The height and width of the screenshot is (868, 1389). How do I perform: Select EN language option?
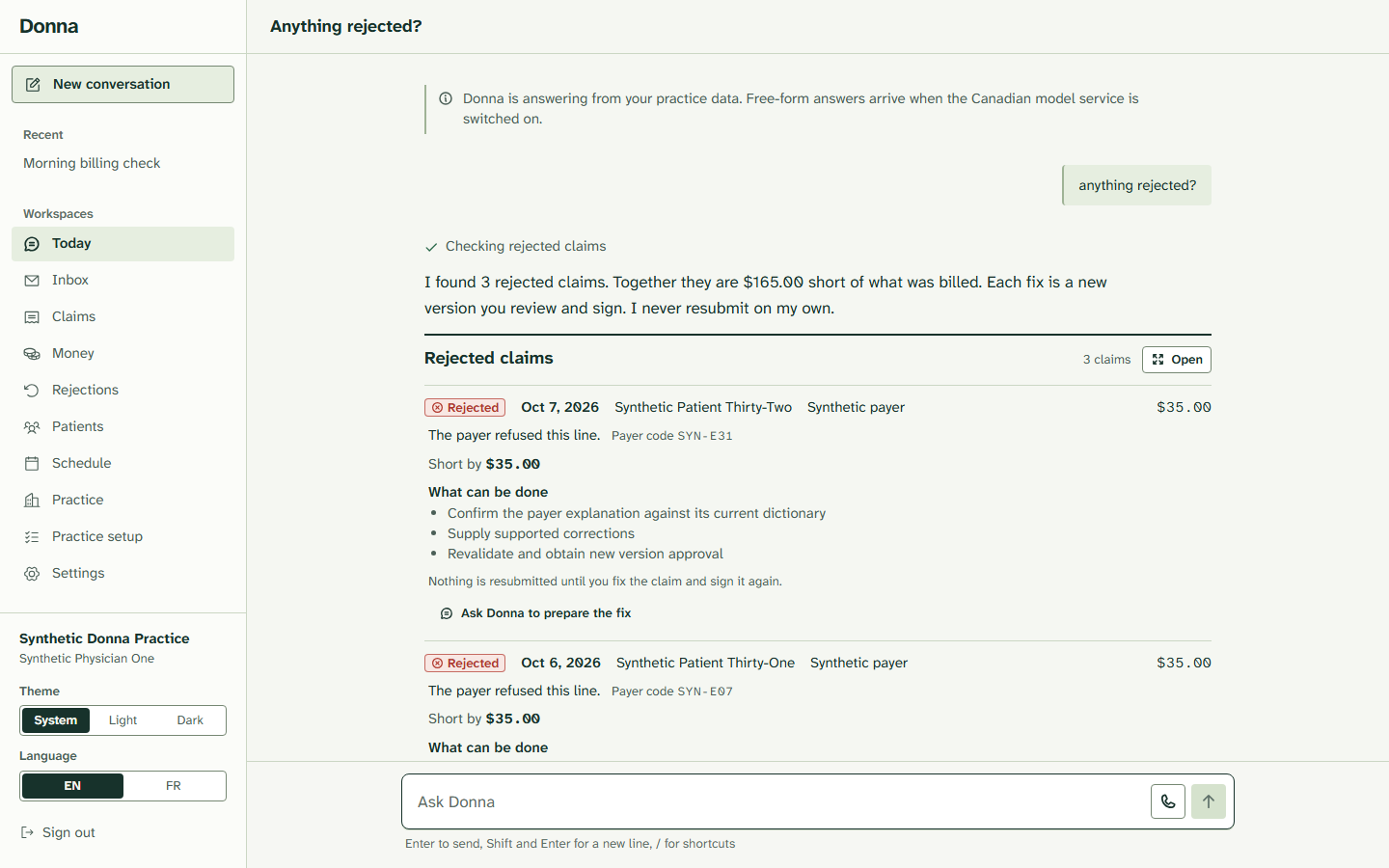72,786
